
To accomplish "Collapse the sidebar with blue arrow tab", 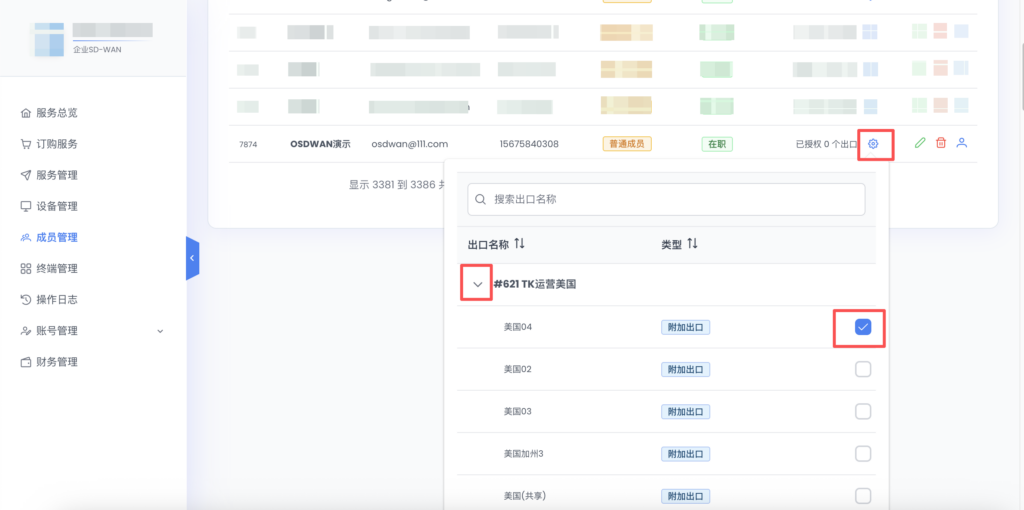I will (x=192, y=259).
